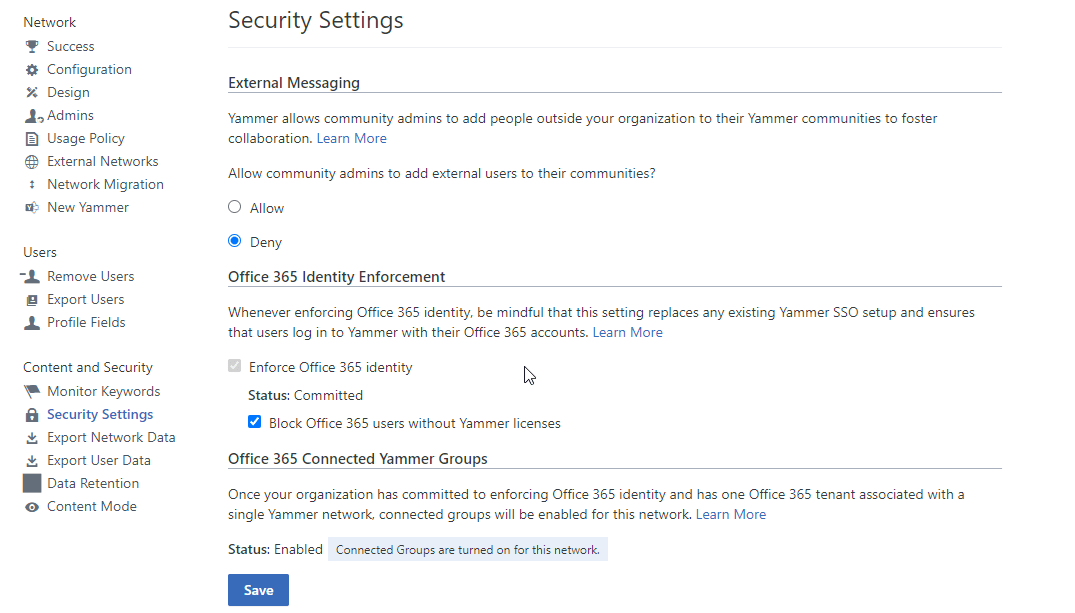Click the download icon for Export Network Data
Viewport: 1075px width, 613px height.
32,438
